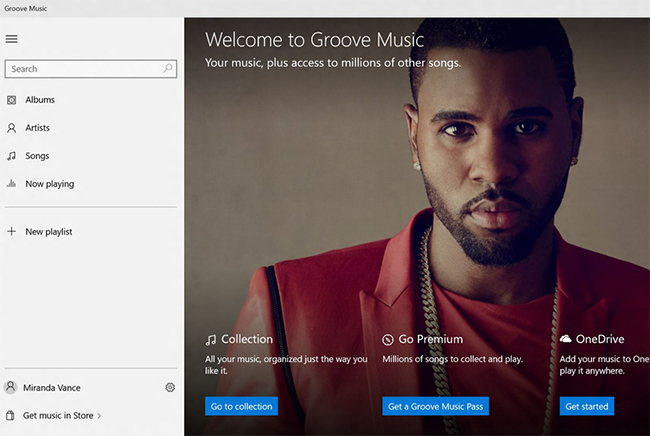Click the store shopping bag icon

click(x=11, y=415)
